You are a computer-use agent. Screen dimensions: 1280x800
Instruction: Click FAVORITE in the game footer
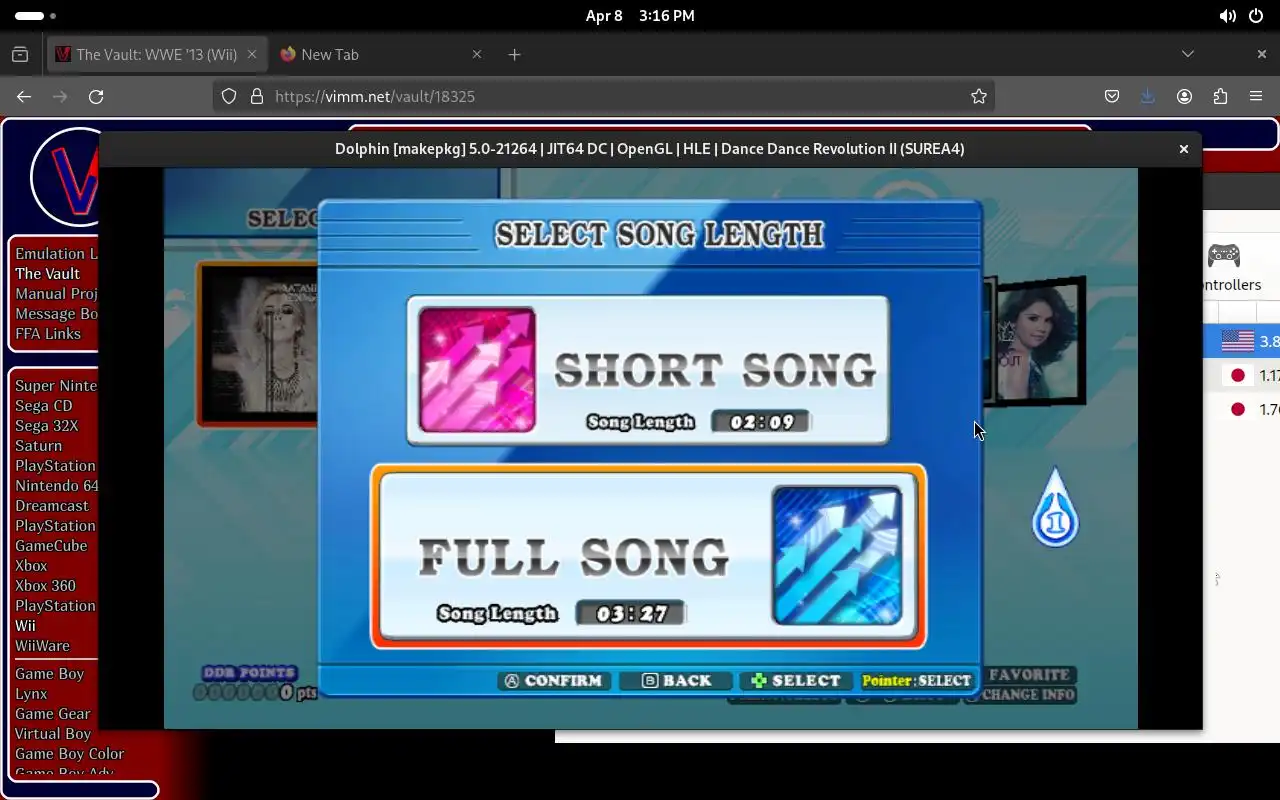(x=1029, y=675)
